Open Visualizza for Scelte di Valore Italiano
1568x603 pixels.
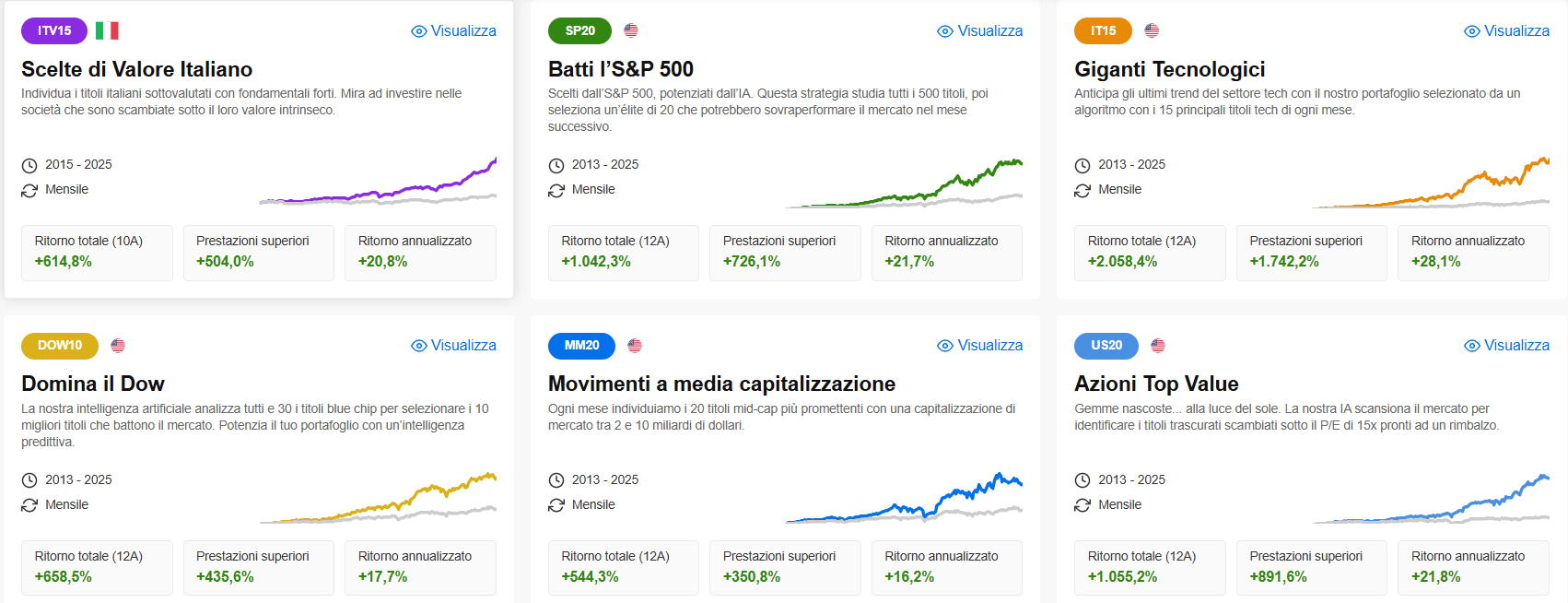453,30
